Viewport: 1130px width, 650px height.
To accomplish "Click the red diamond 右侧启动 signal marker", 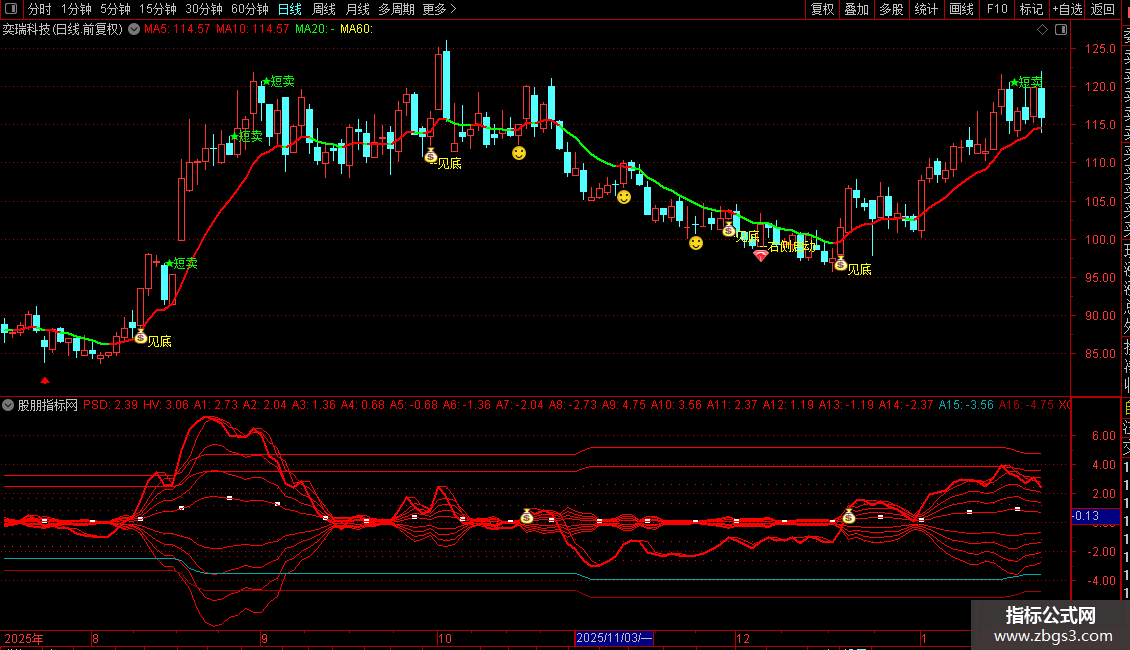I will 760,255.
